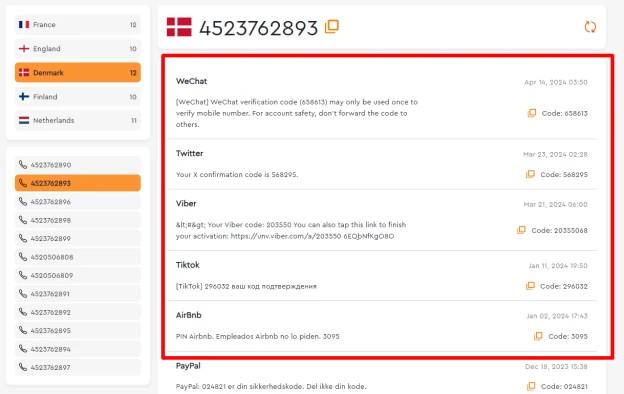
Task: Click the TikTok 296032 message text
Action: [246, 286]
